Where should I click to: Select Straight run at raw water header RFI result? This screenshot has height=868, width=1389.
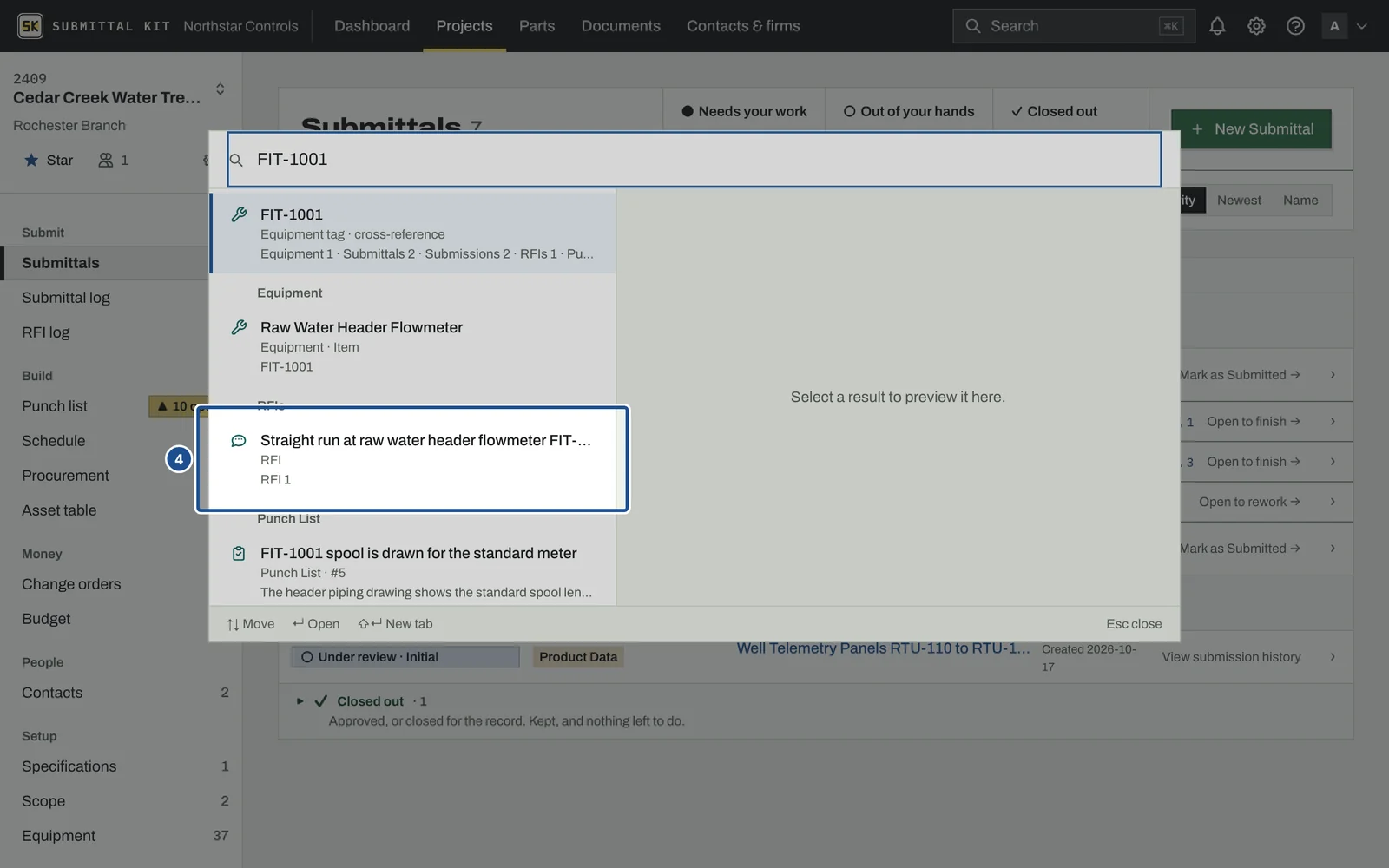[413, 459]
